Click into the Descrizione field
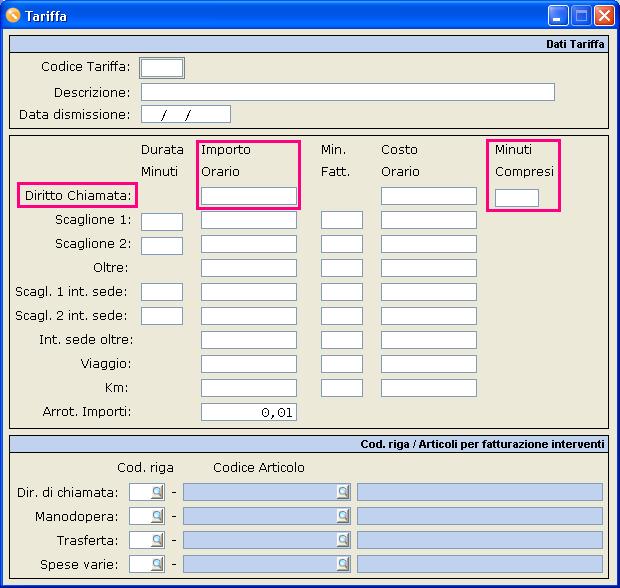620x588 pixels. click(348, 92)
